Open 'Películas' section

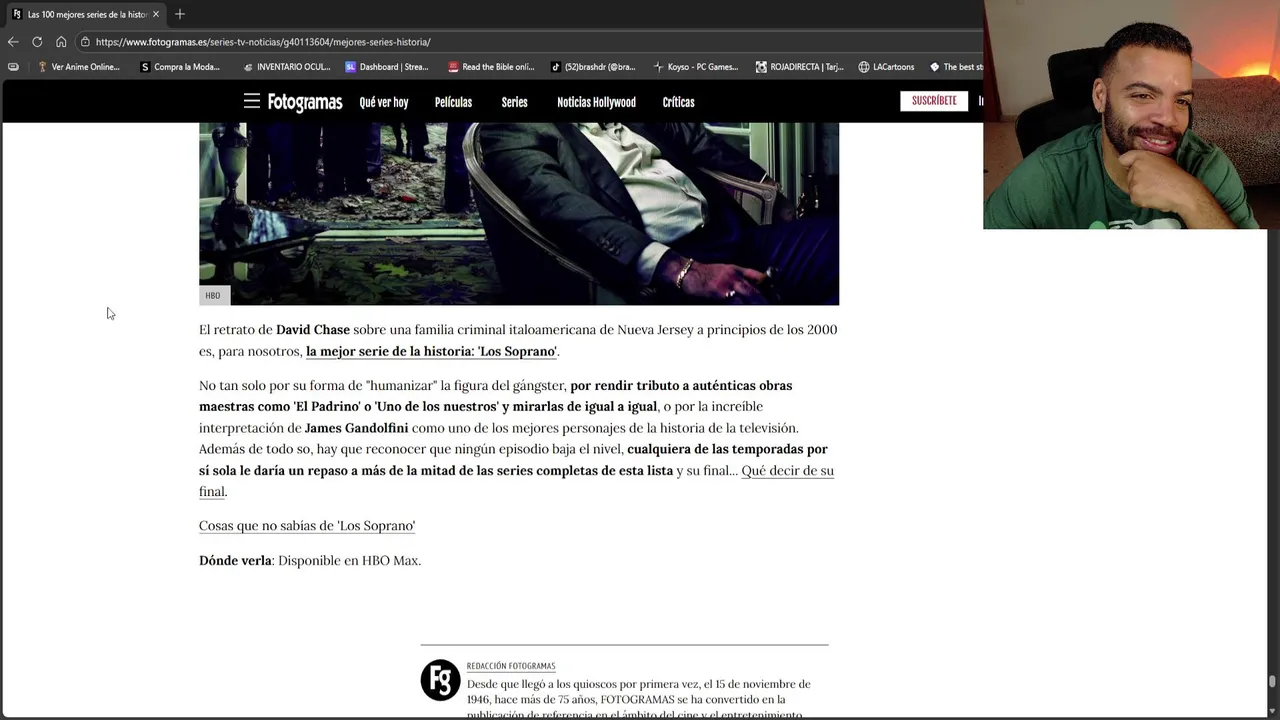453,102
